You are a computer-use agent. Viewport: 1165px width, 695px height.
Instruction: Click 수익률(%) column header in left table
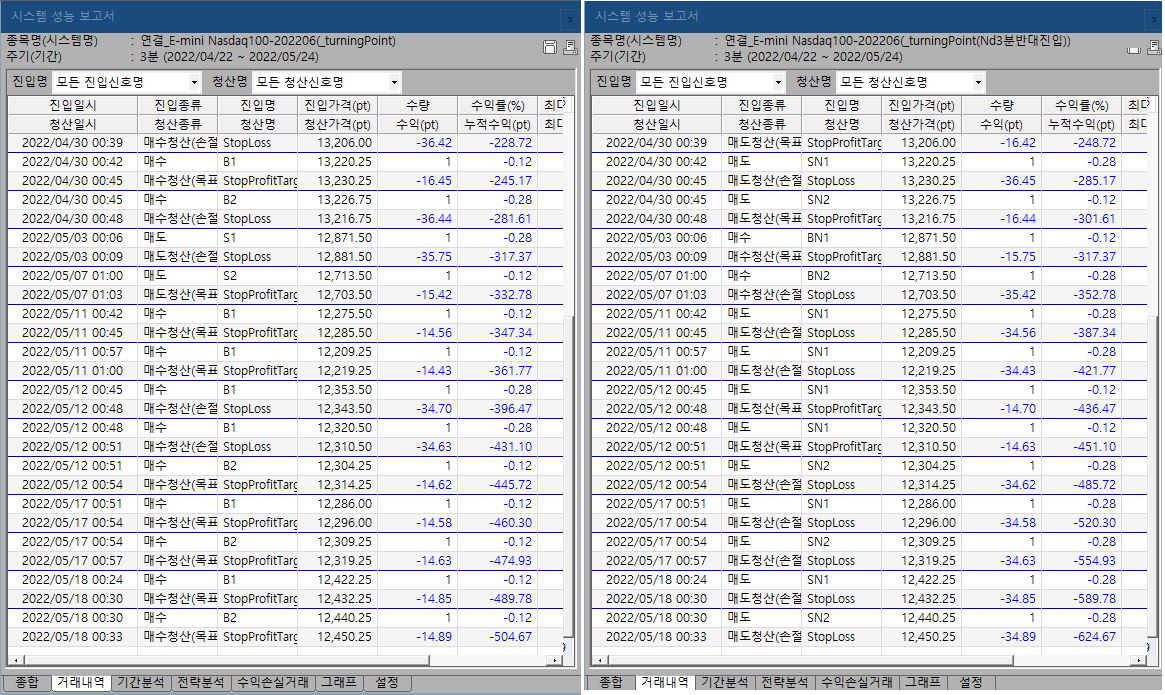click(x=497, y=105)
